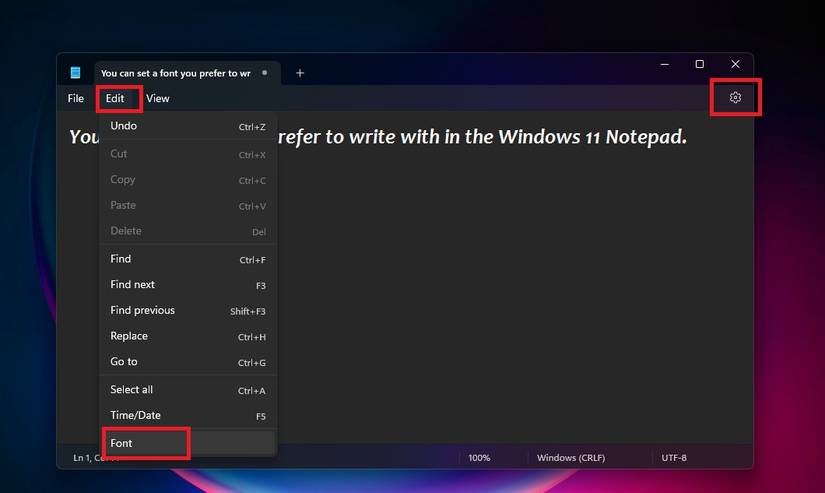Choose Undo from the Edit menu

click(x=188, y=126)
